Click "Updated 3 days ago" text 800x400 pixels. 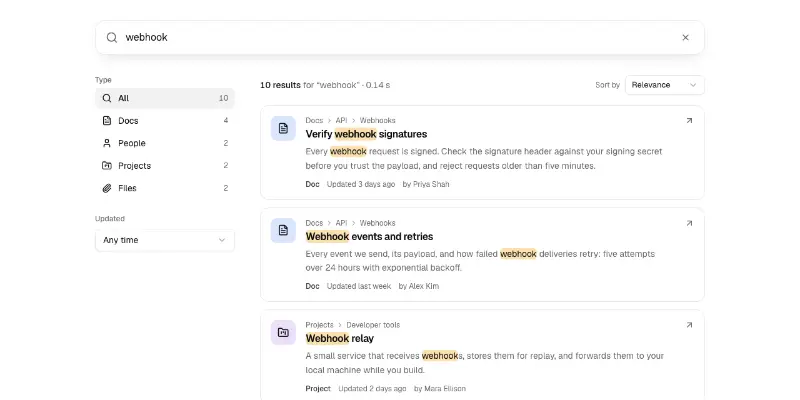[x=361, y=184]
